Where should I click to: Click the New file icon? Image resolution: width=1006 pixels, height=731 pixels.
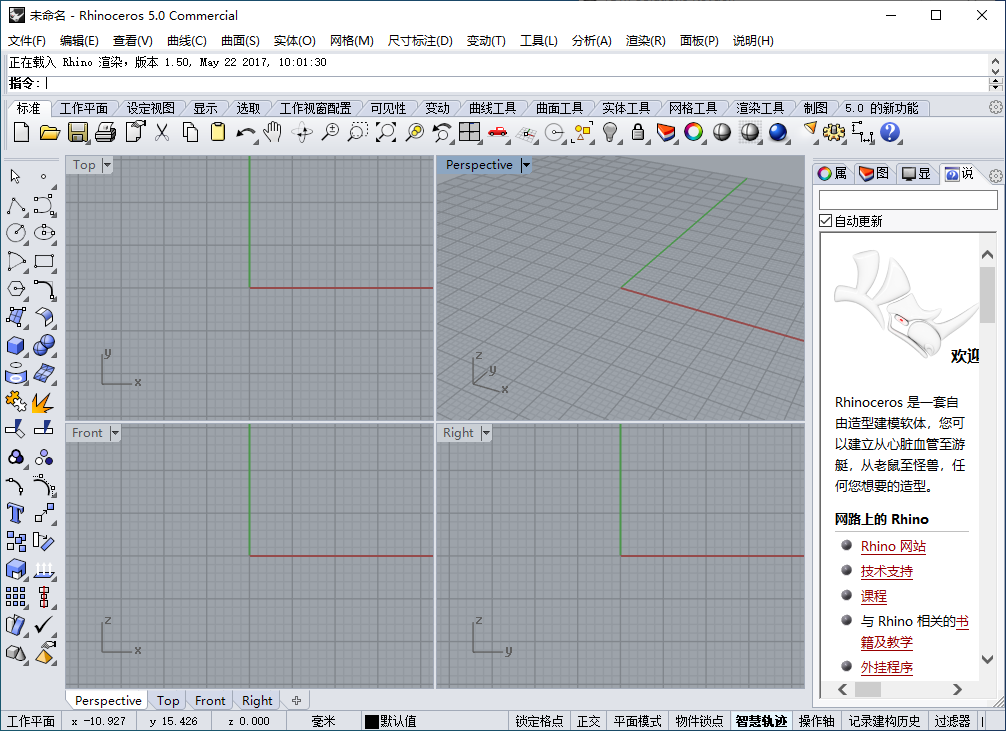[x=21, y=132]
